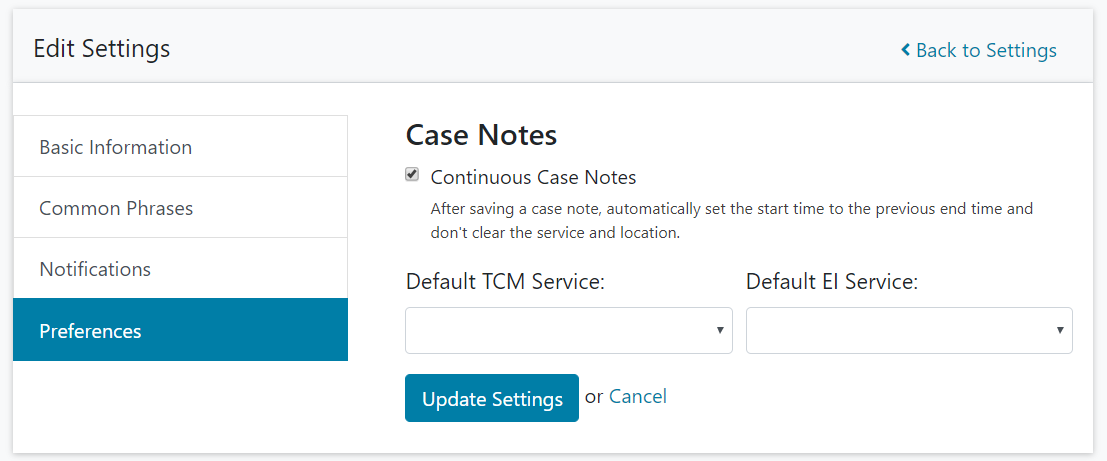Click the Continuous Case Notes label text
1107x461 pixels.
[x=533, y=178]
